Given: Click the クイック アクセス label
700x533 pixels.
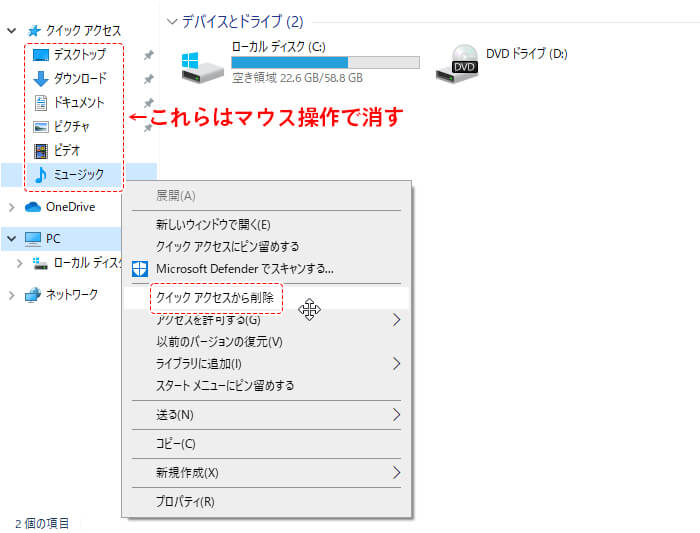Looking at the screenshot, I should click(x=83, y=31).
